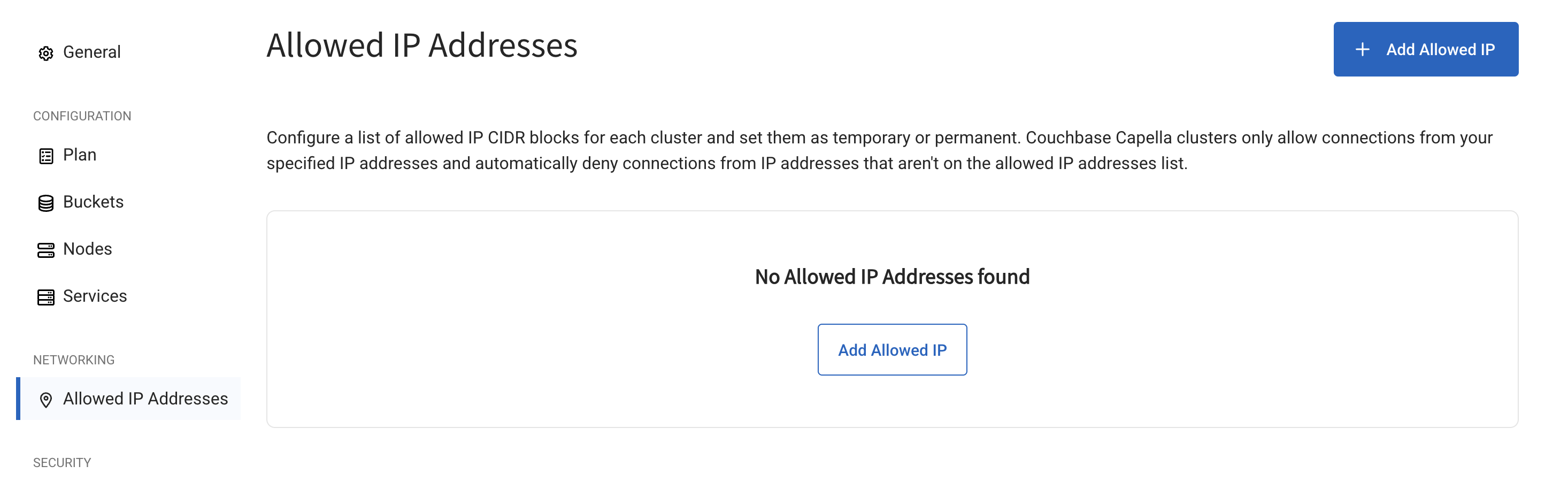This screenshot has width=1568, height=489.
Task: Go to the Plan menu item
Action: pyautogui.click(x=80, y=155)
